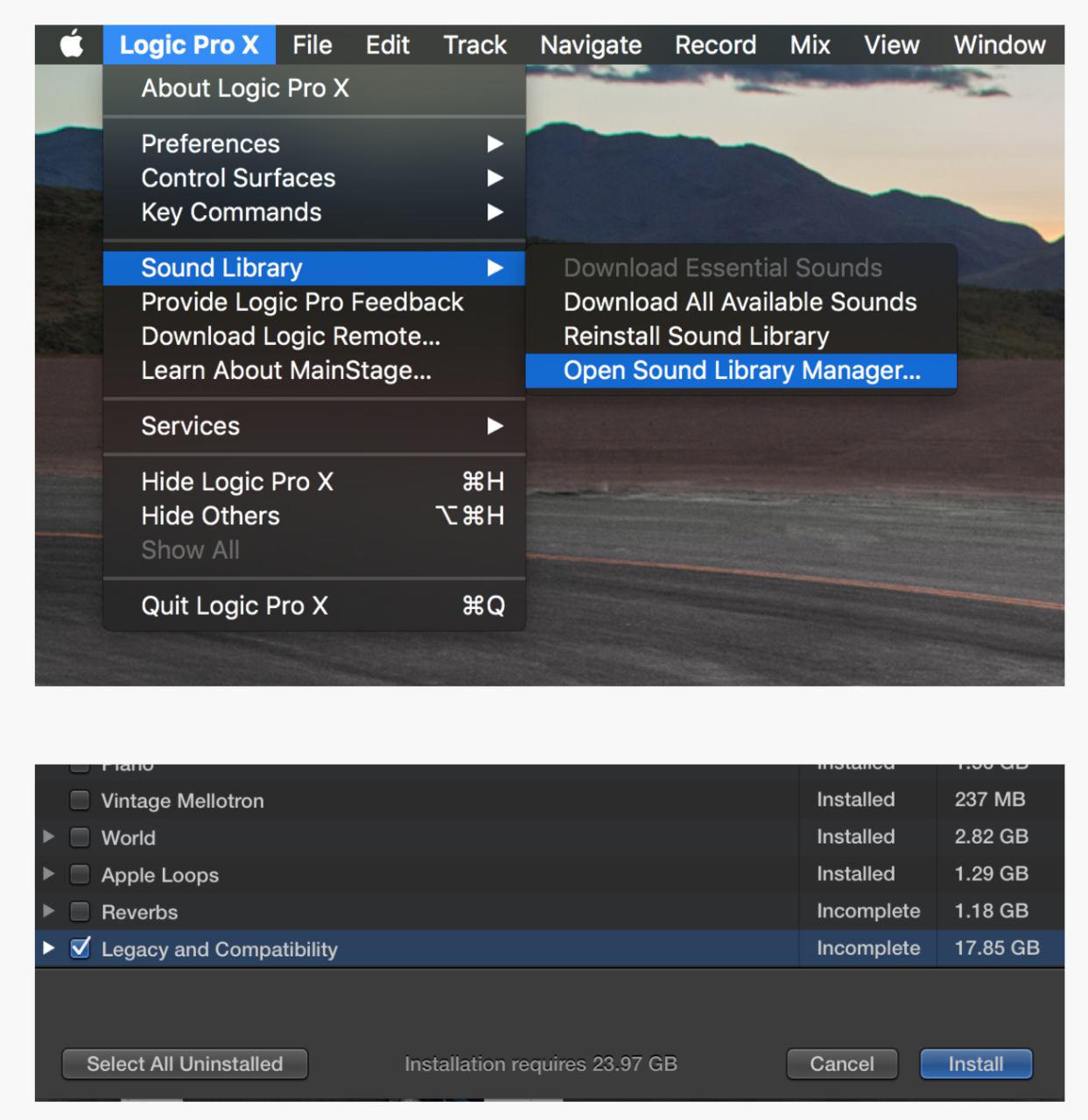Expand the Key Commands submenu

[314, 212]
